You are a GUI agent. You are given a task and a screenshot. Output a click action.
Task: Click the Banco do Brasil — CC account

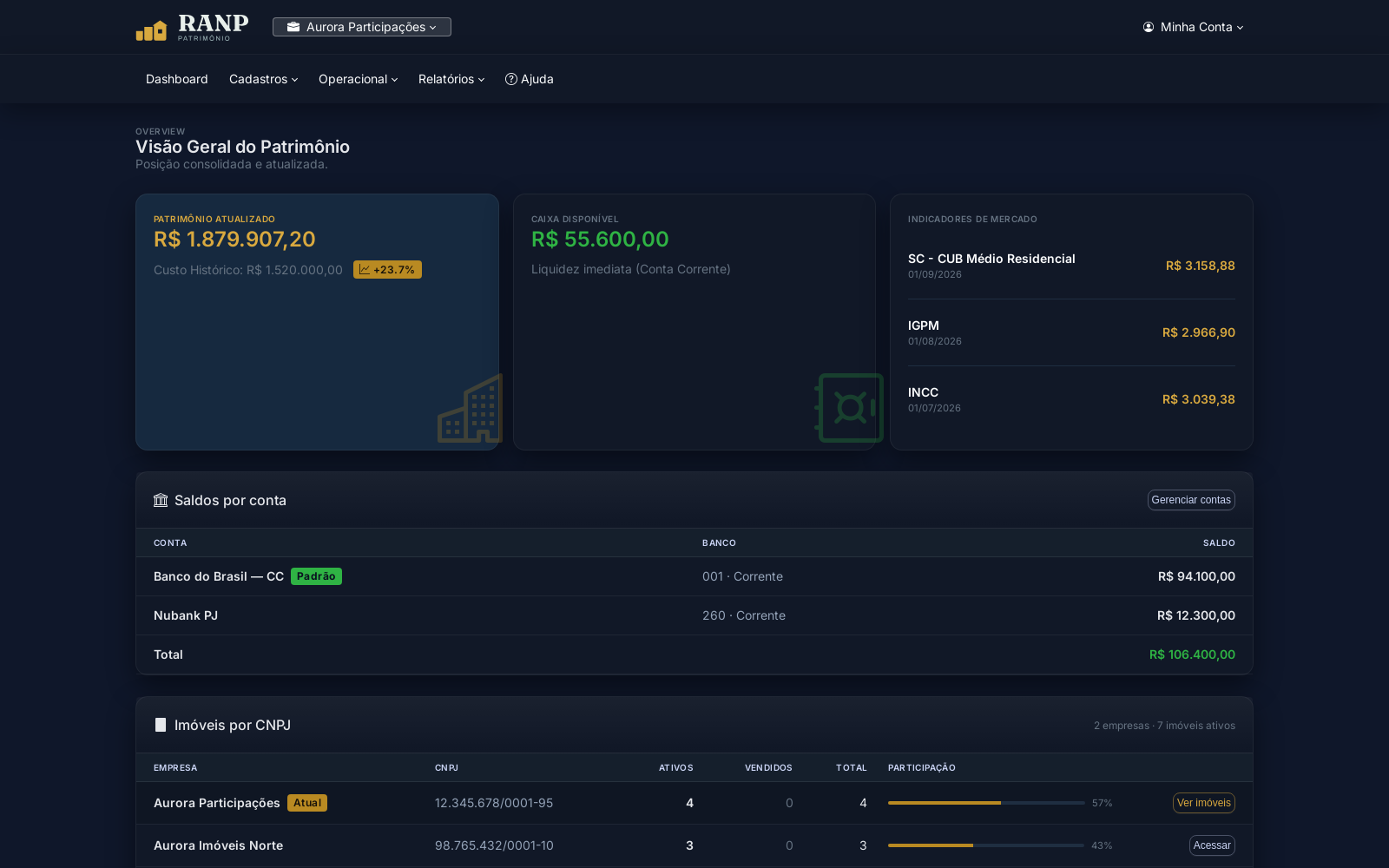click(219, 576)
